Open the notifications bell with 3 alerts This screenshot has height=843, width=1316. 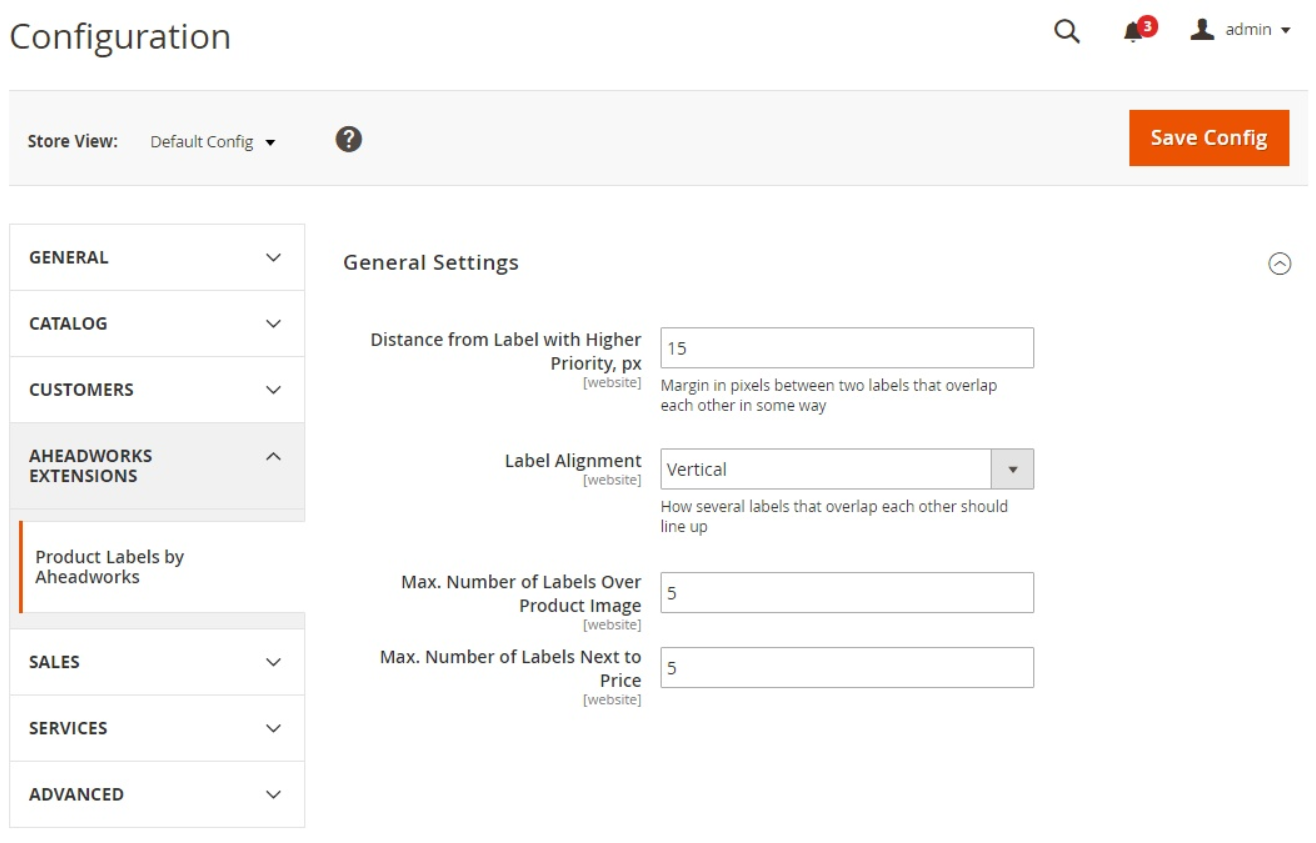click(1139, 30)
